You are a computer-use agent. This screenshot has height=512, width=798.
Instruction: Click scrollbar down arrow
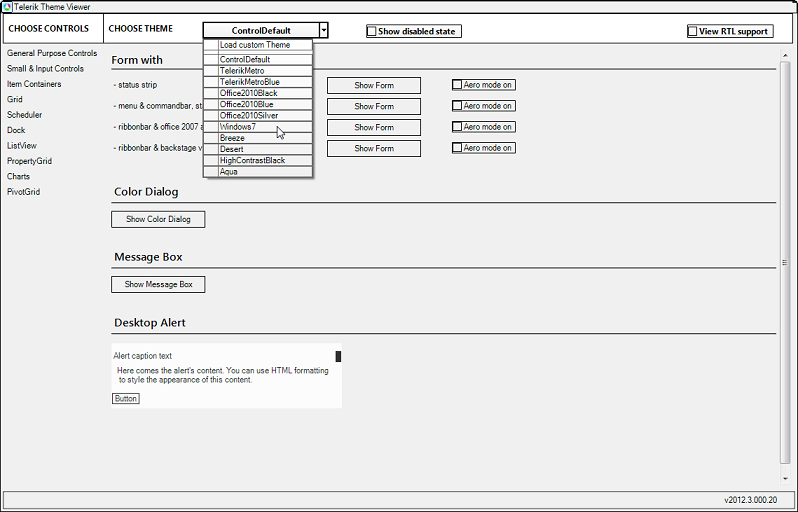click(785, 478)
